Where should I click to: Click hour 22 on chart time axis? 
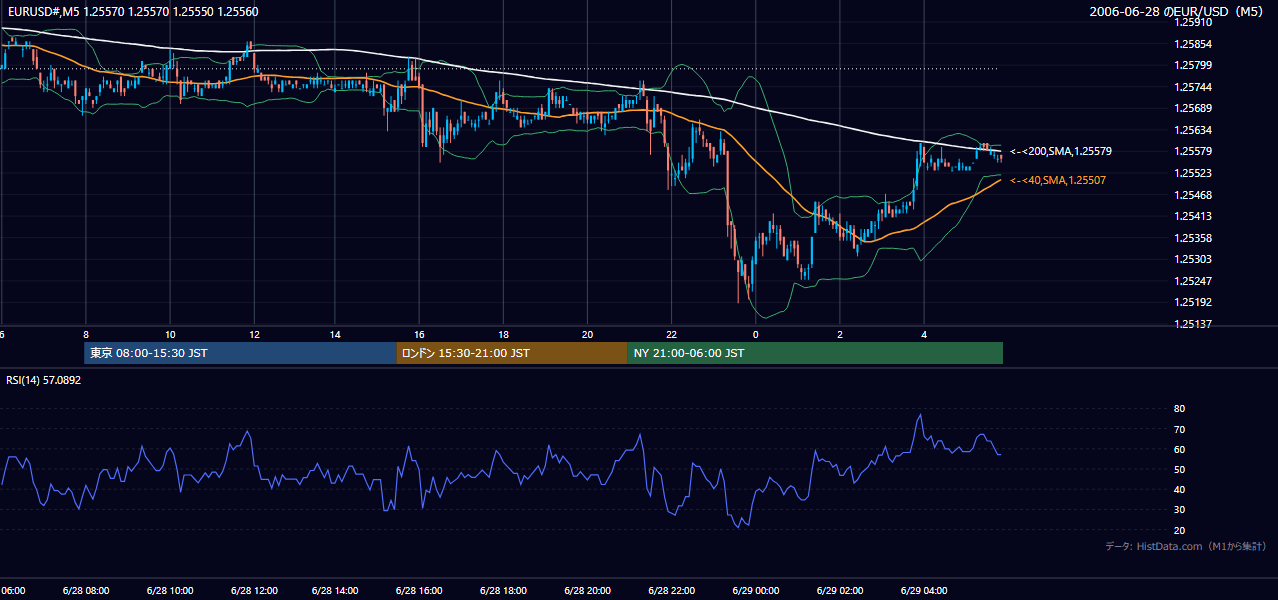672,334
